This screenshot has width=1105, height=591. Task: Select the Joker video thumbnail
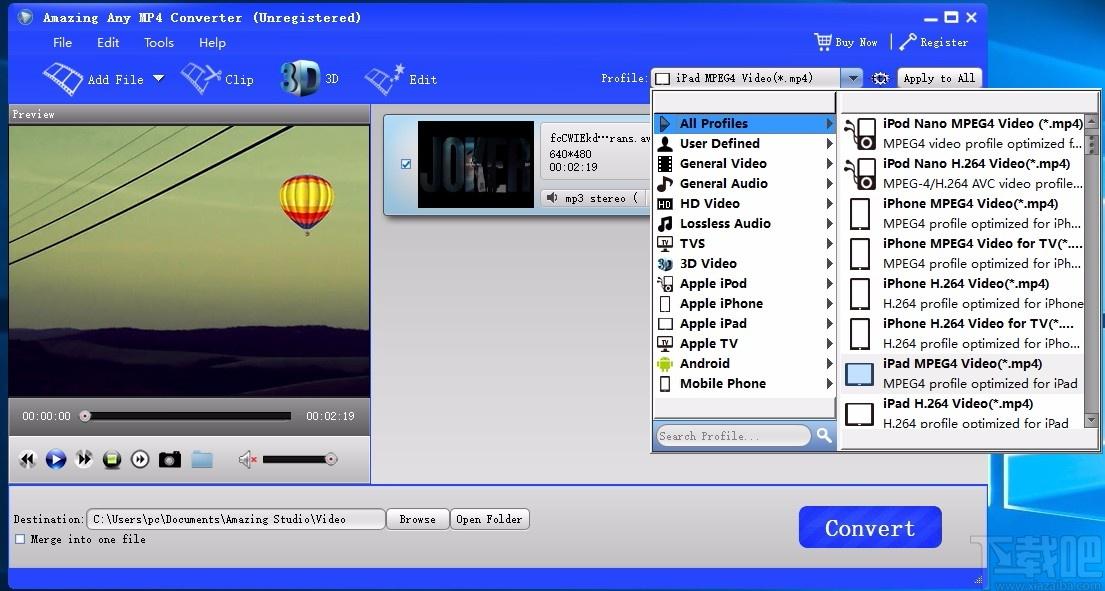point(476,165)
